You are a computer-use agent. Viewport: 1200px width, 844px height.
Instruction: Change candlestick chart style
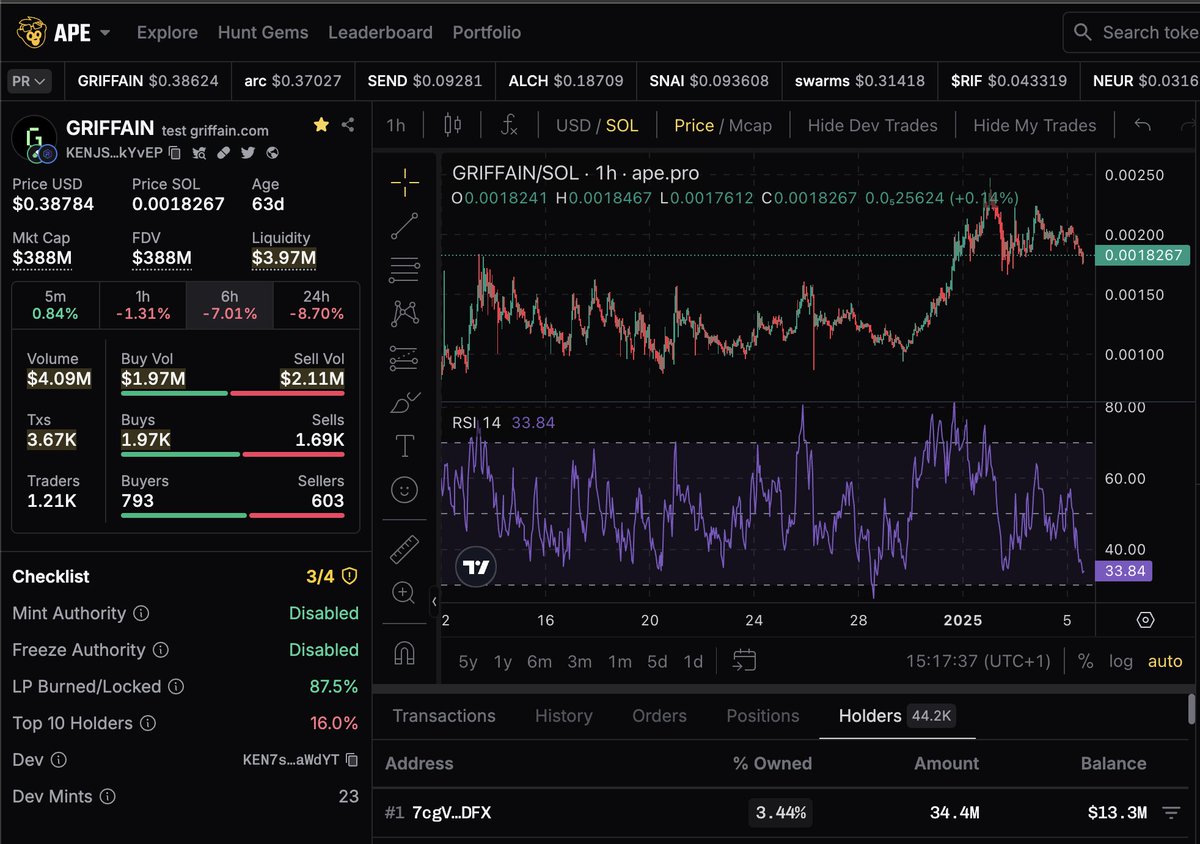coord(452,125)
